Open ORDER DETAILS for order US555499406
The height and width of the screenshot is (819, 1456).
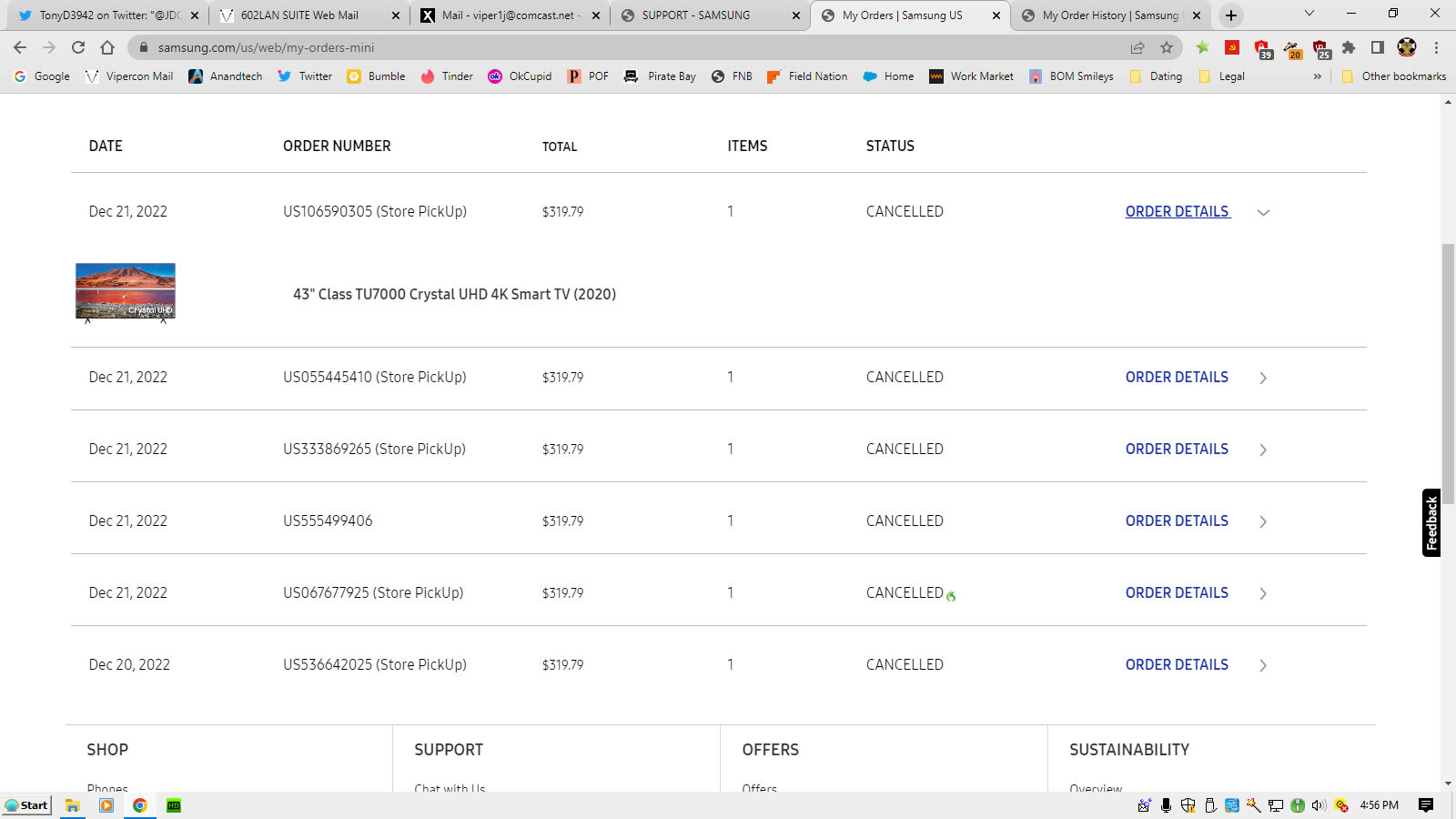[1177, 521]
